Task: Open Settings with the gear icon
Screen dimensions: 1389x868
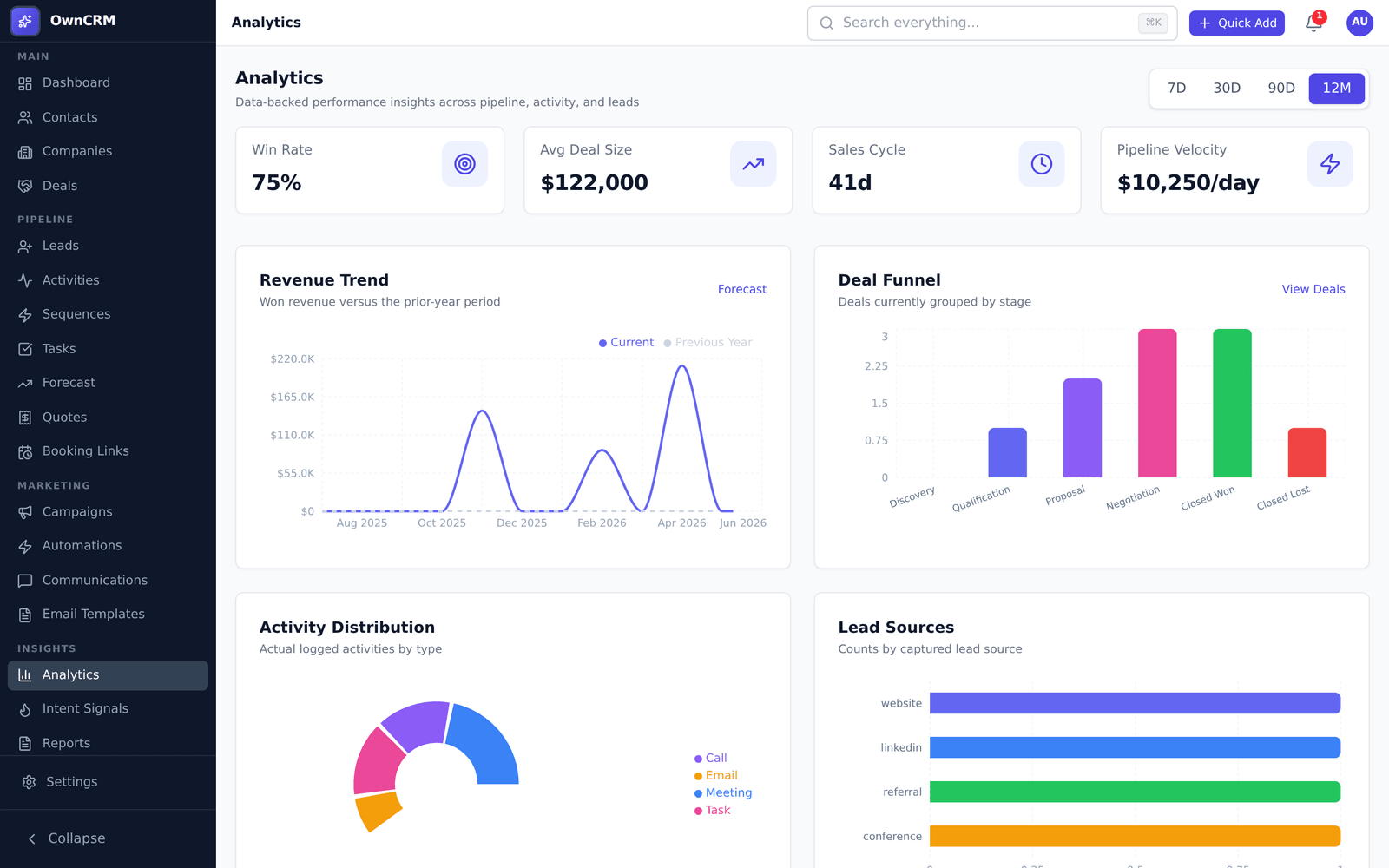Action: (108, 782)
